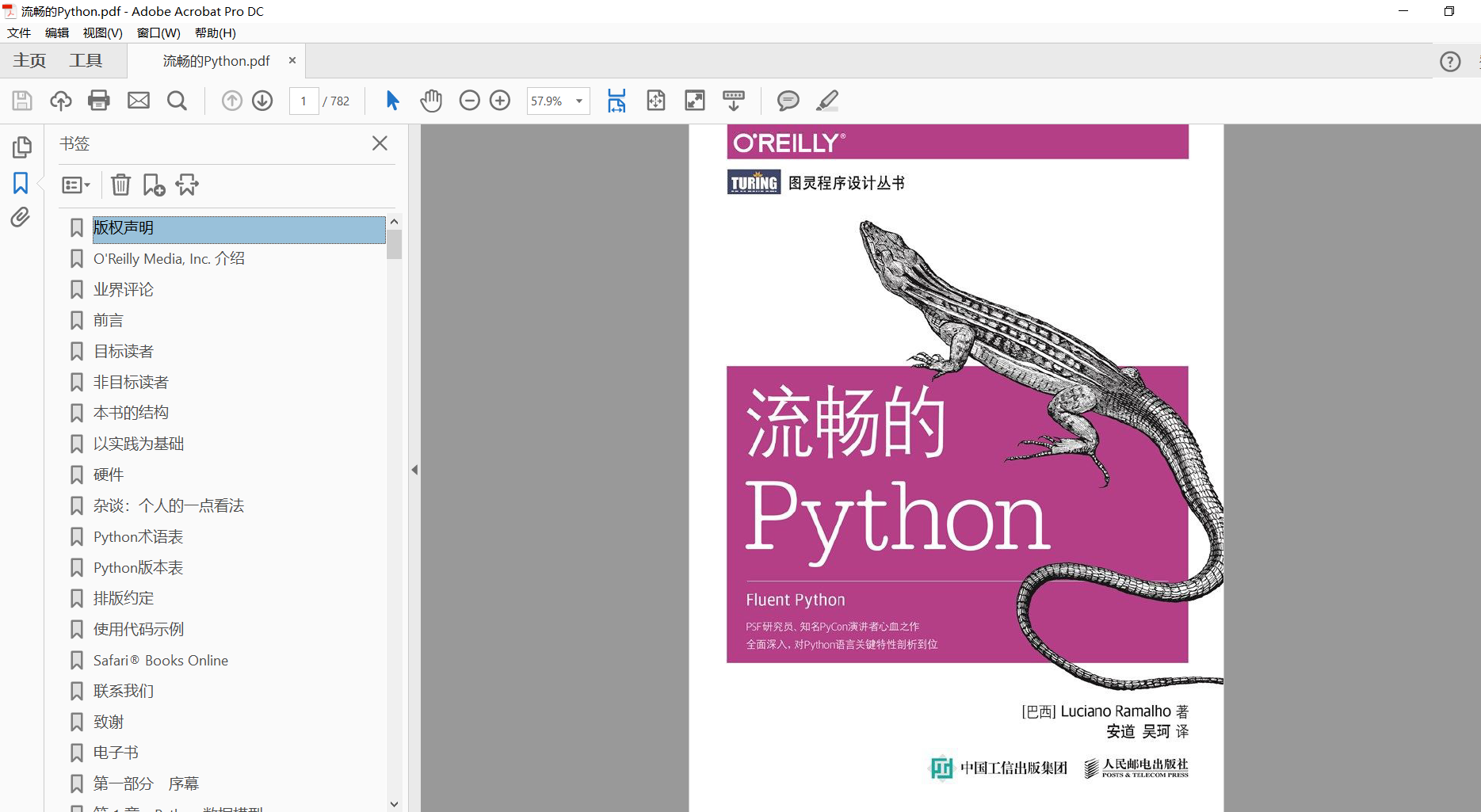Open bookmark options dropdown menu
This screenshot has width=1481, height=812.
point(76,185)
